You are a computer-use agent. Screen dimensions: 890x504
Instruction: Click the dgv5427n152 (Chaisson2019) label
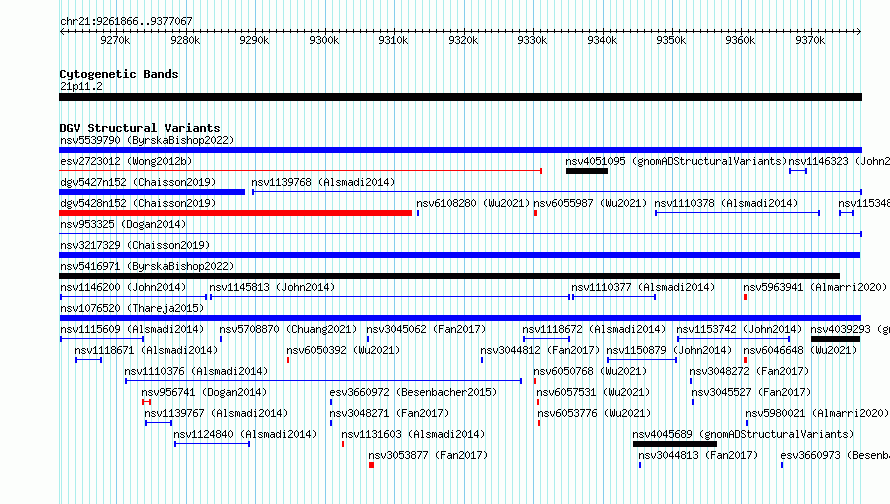pos(138,182)
